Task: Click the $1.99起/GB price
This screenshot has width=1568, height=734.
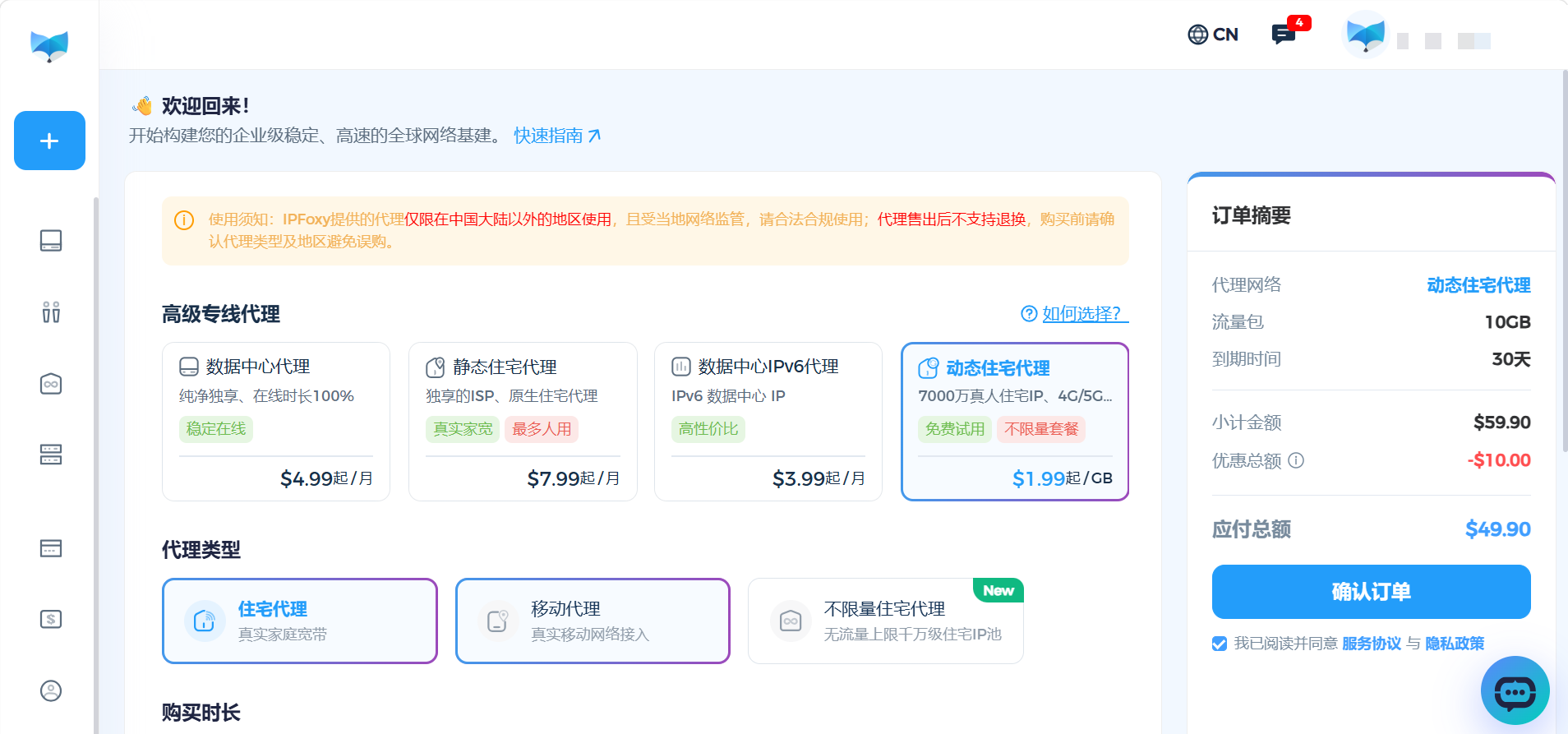Action: click(1063, 478)
